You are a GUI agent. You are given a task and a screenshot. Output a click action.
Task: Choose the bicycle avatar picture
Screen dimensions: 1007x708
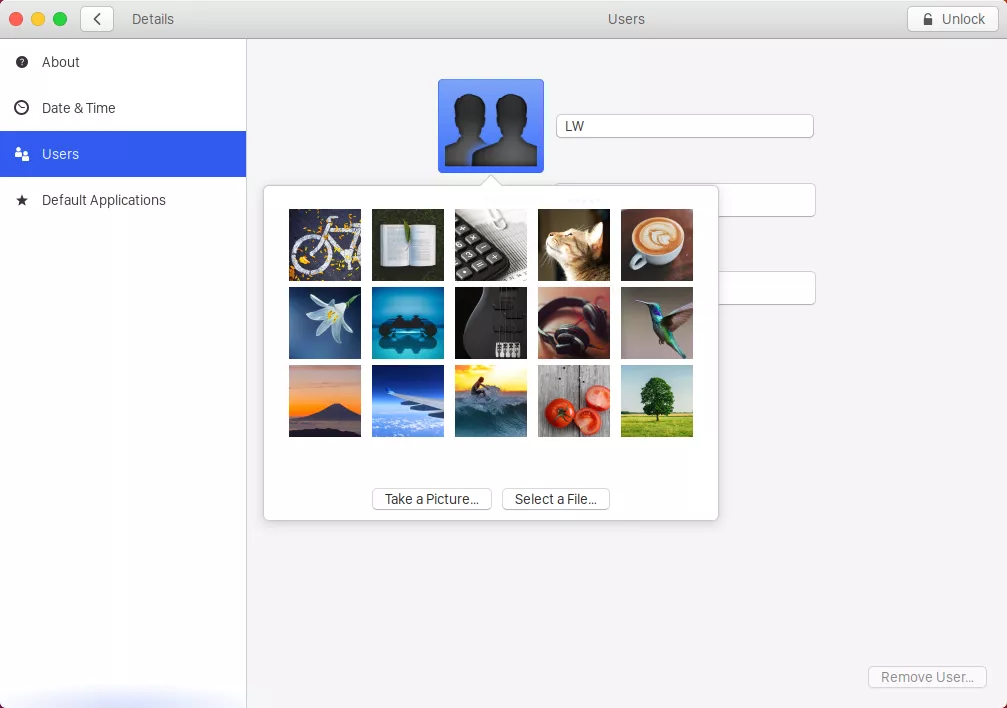(x=325, y=245)
